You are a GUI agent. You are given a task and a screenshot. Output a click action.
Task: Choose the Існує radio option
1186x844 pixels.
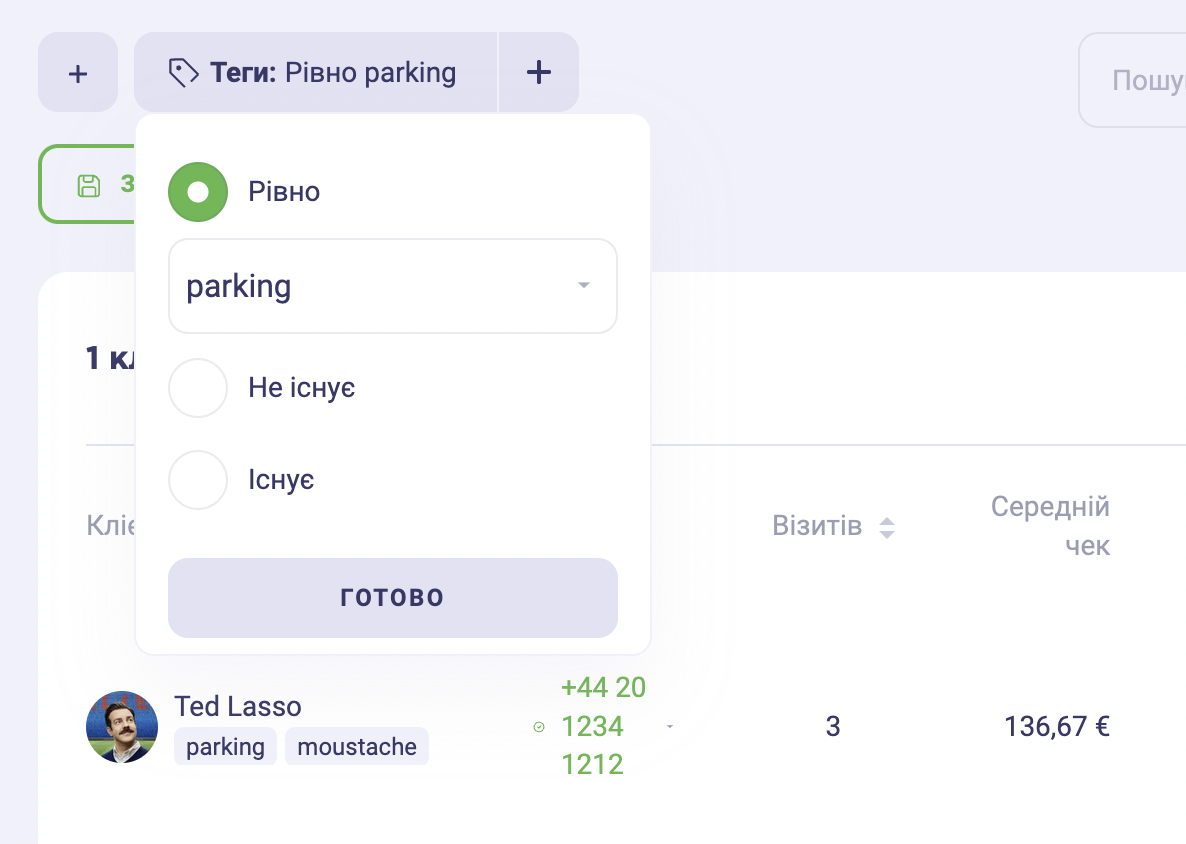click(198, 480)
